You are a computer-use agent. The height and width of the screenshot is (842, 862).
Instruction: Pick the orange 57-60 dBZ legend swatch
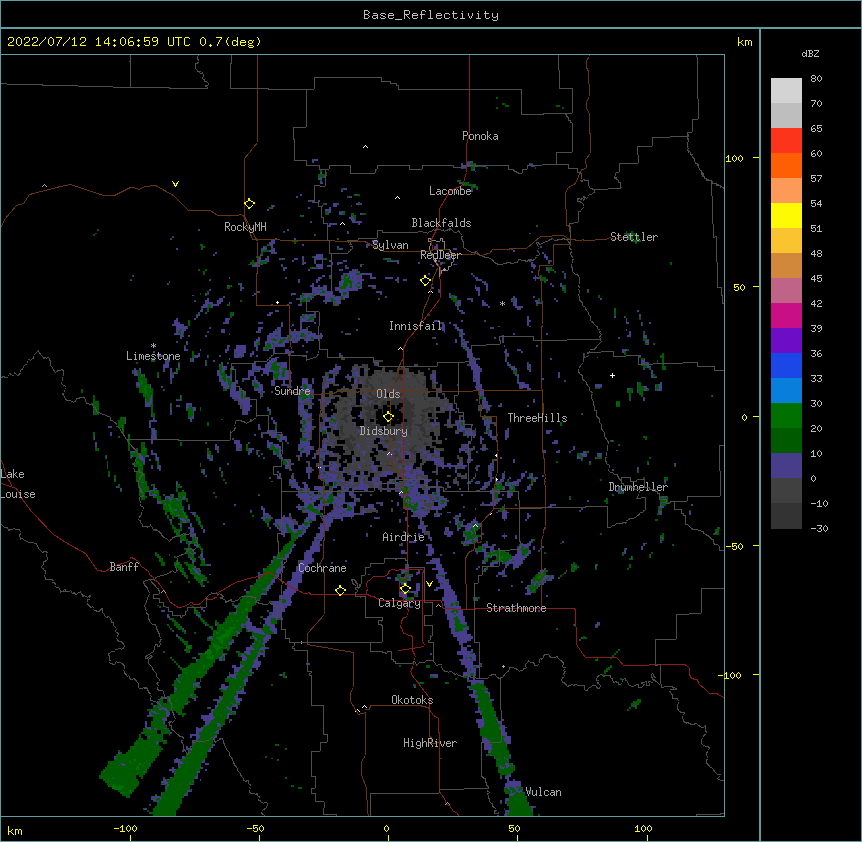point(786,165)
